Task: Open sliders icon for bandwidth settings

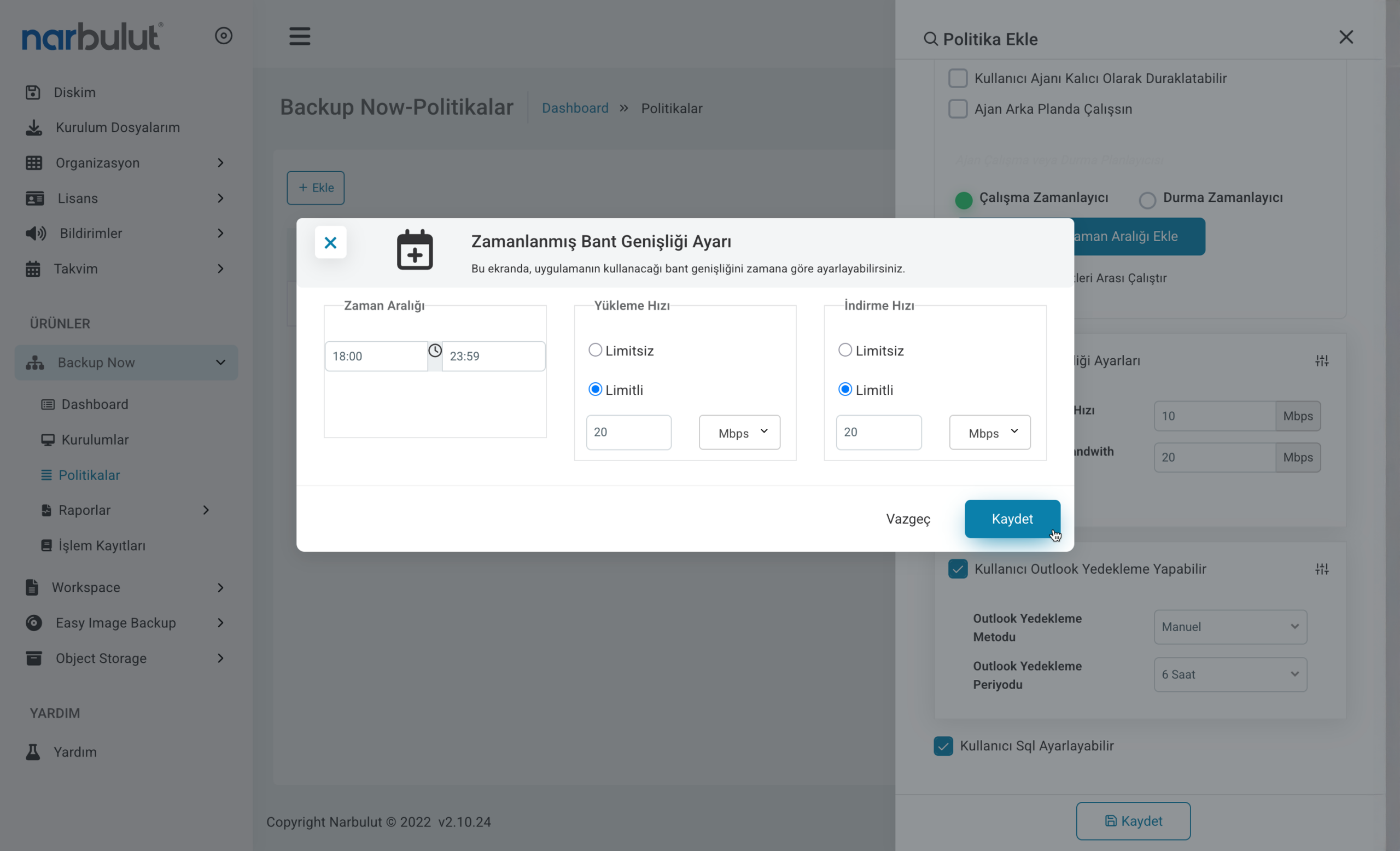Action: pyautogui.click(x=1322, y=361)
